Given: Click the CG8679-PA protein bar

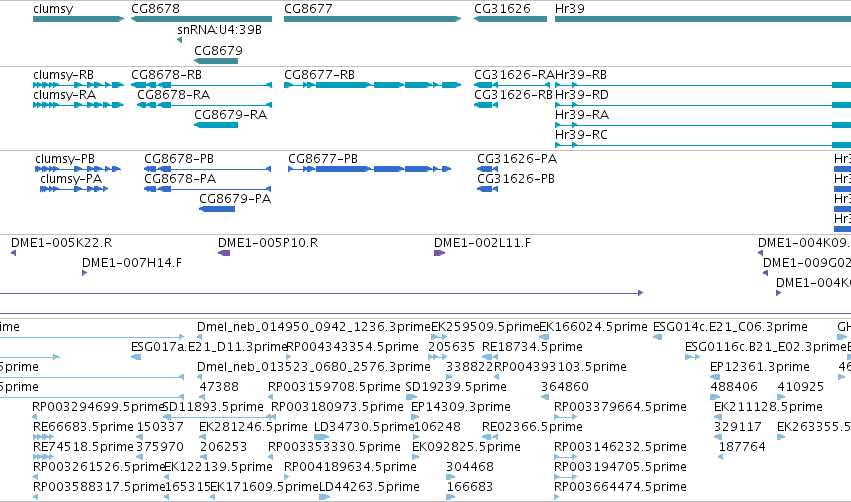Looking at the screenshot, I should [x=217, y=209].
